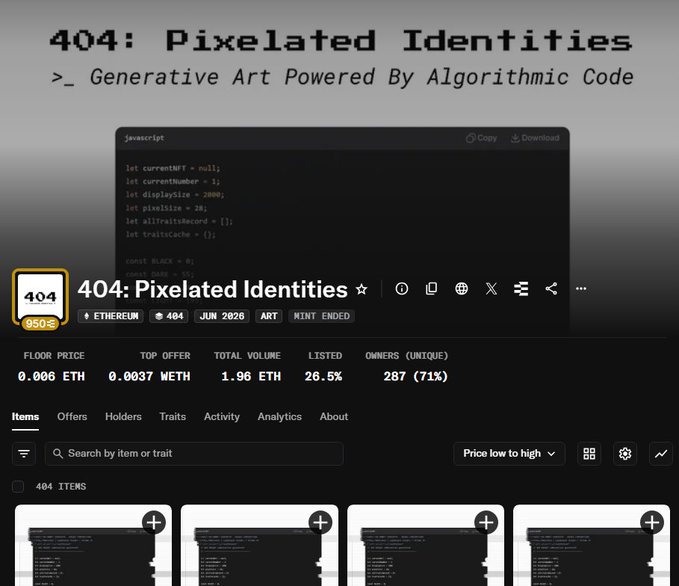Click the TOTAL VOLUME label
Screen dimensions: 679x586
click(x=247, y=356)
